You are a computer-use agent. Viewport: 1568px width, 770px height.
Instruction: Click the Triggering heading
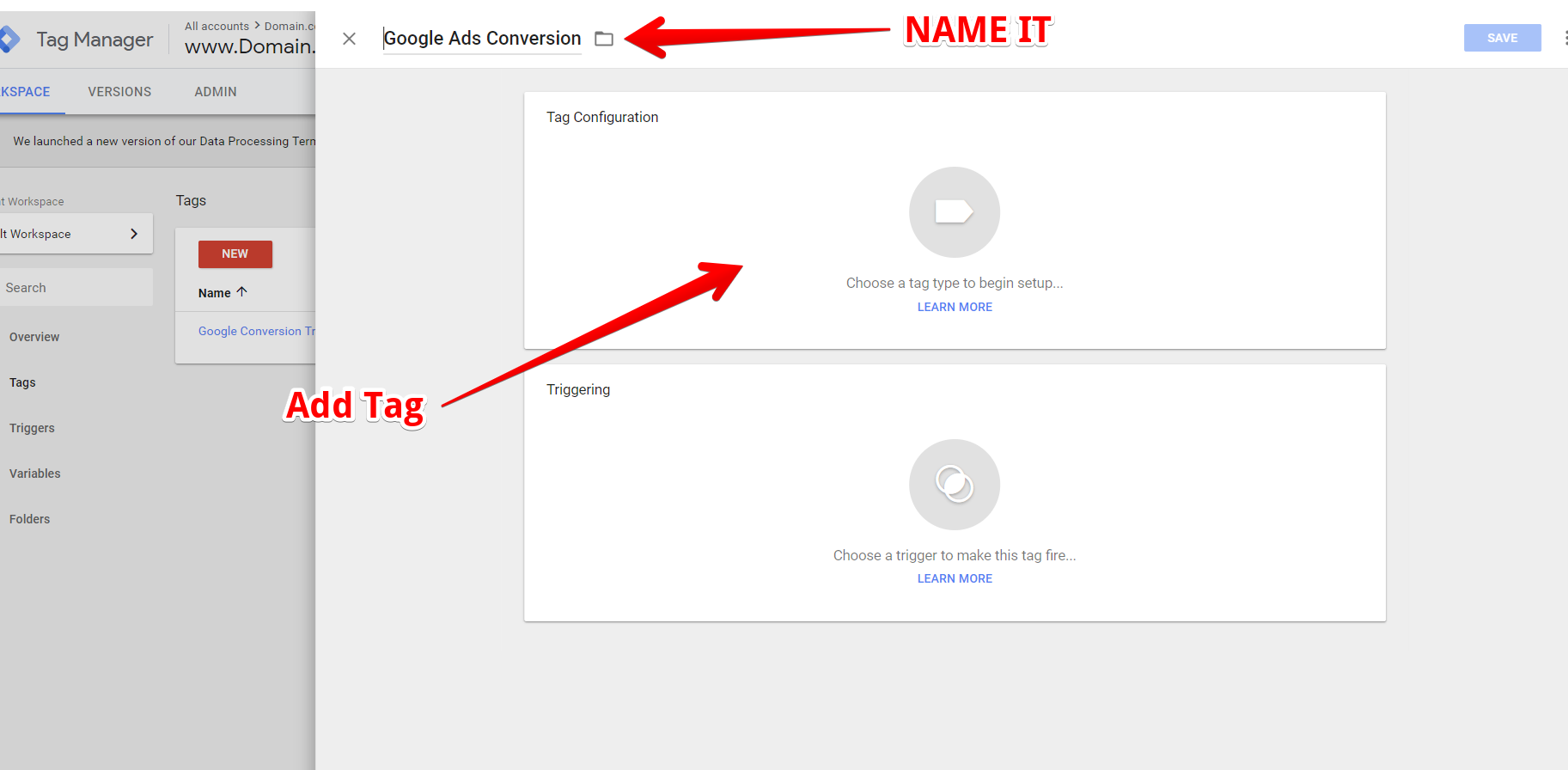pos(578,389)
